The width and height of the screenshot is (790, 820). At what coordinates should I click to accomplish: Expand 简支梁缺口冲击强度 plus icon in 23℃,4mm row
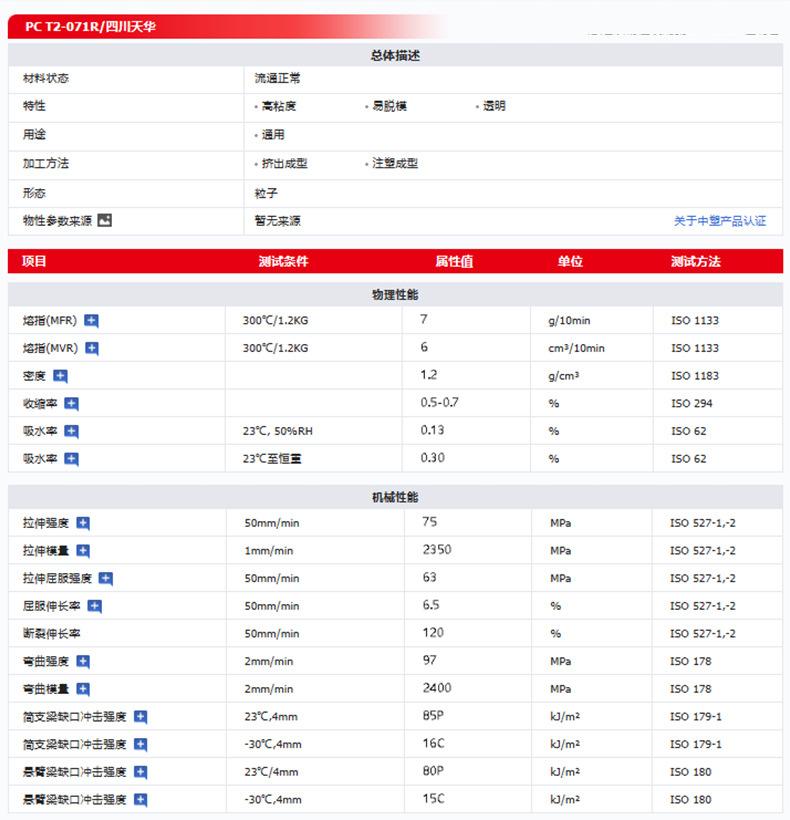tap(141, 717)
